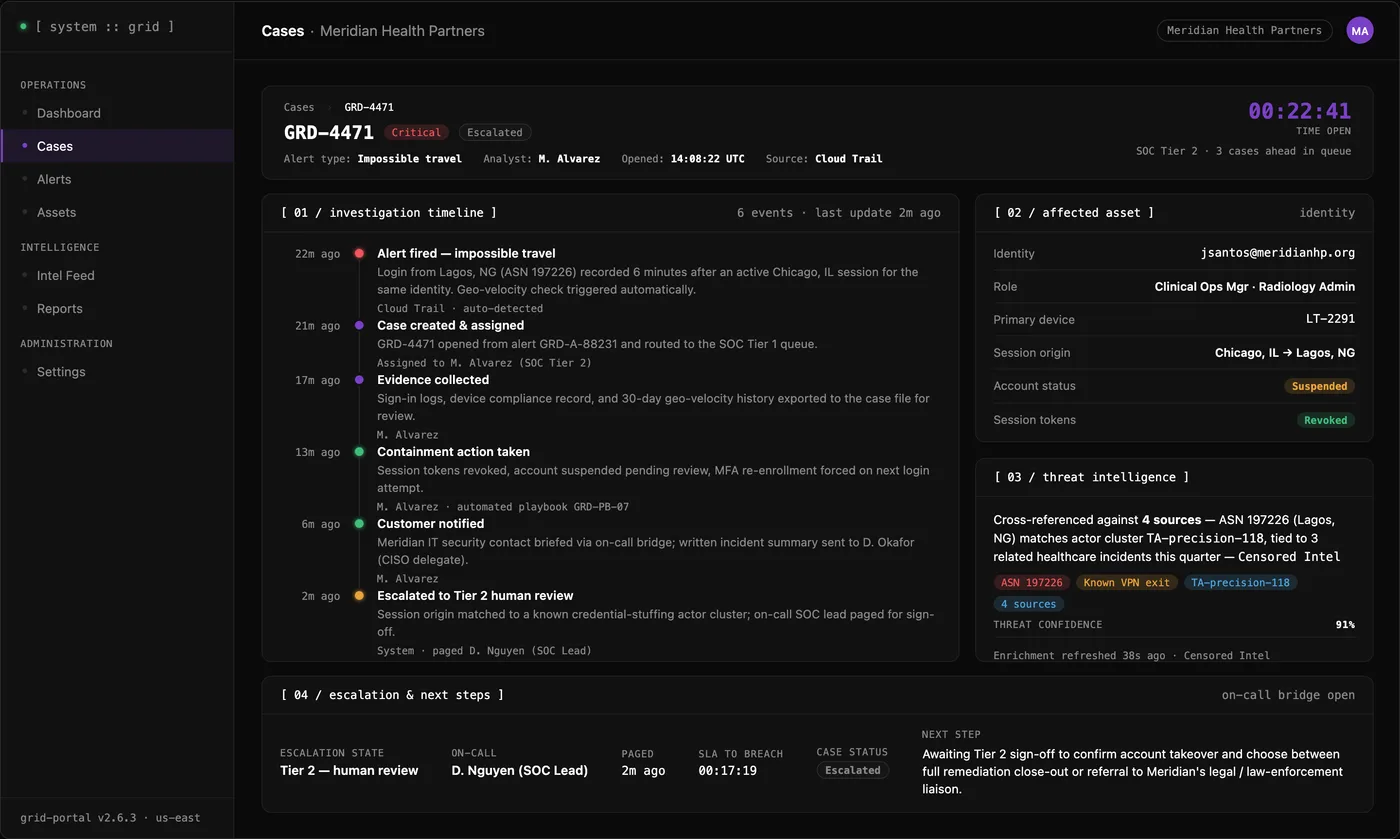This screenshot has height=839, width=1400.
Task: Click the SLA to breach 00:17:19 value
Action: 727,771
